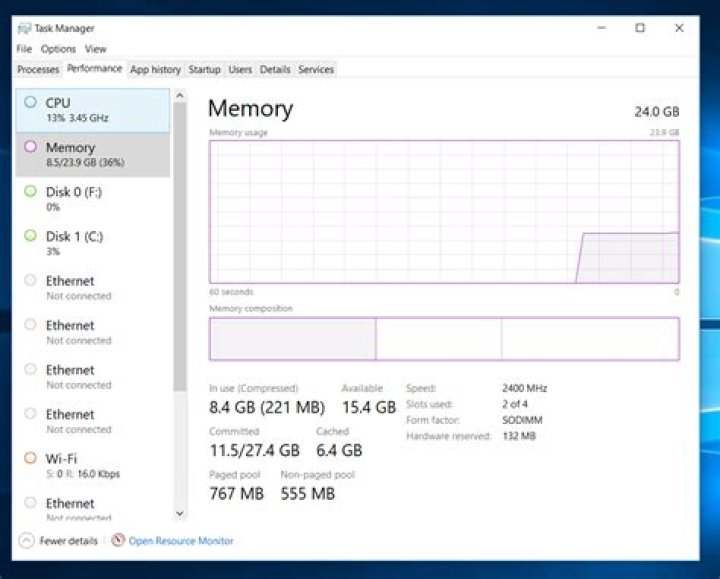This screenshot has width=720, height=579.
Task: Select CPU 13% 3.45 GHz in the sidebar
Action: 93,110
